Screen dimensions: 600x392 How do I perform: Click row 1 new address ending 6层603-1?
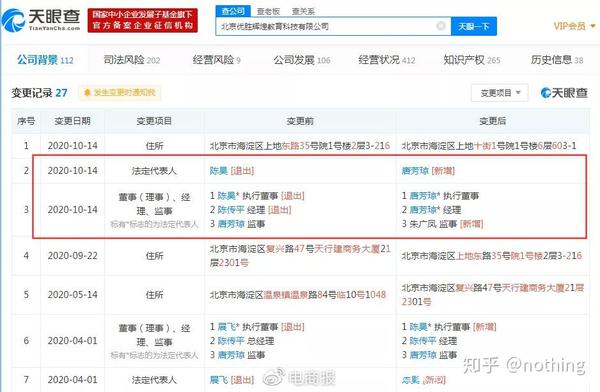point(489,146)
